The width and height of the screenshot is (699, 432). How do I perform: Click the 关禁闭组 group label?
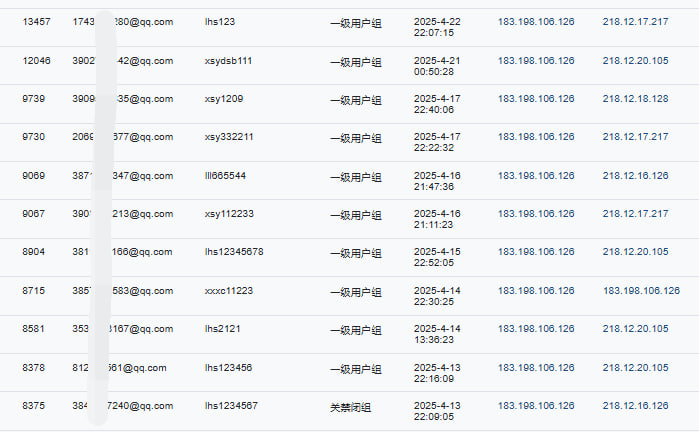click(x=350, y=407)
